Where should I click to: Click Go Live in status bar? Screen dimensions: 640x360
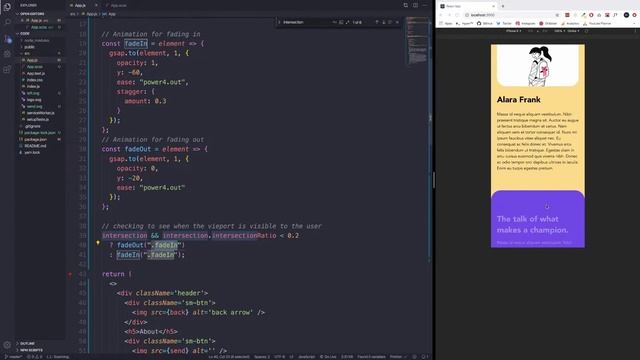(328, 357)
